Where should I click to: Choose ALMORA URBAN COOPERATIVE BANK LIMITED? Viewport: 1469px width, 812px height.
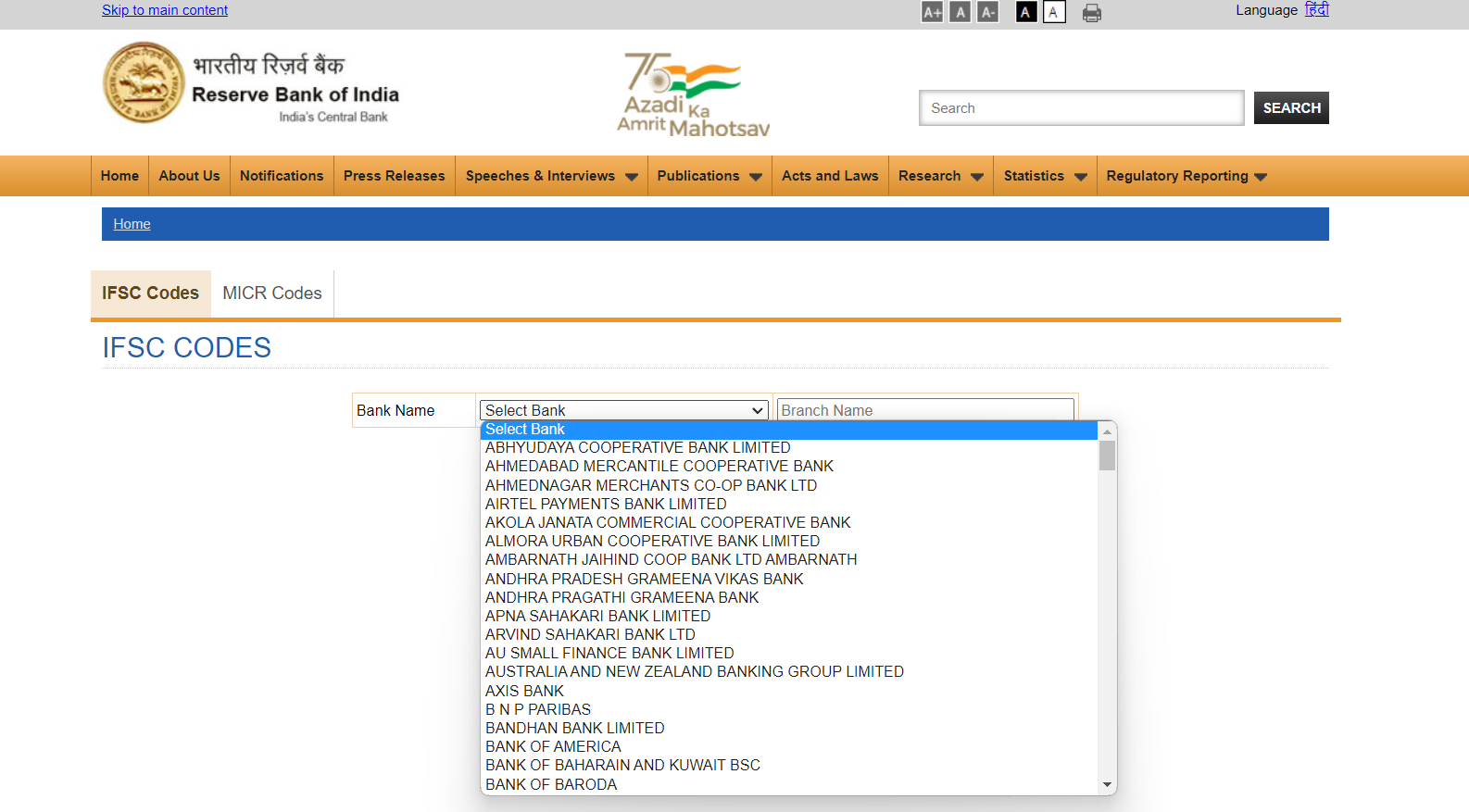(789, 541)
